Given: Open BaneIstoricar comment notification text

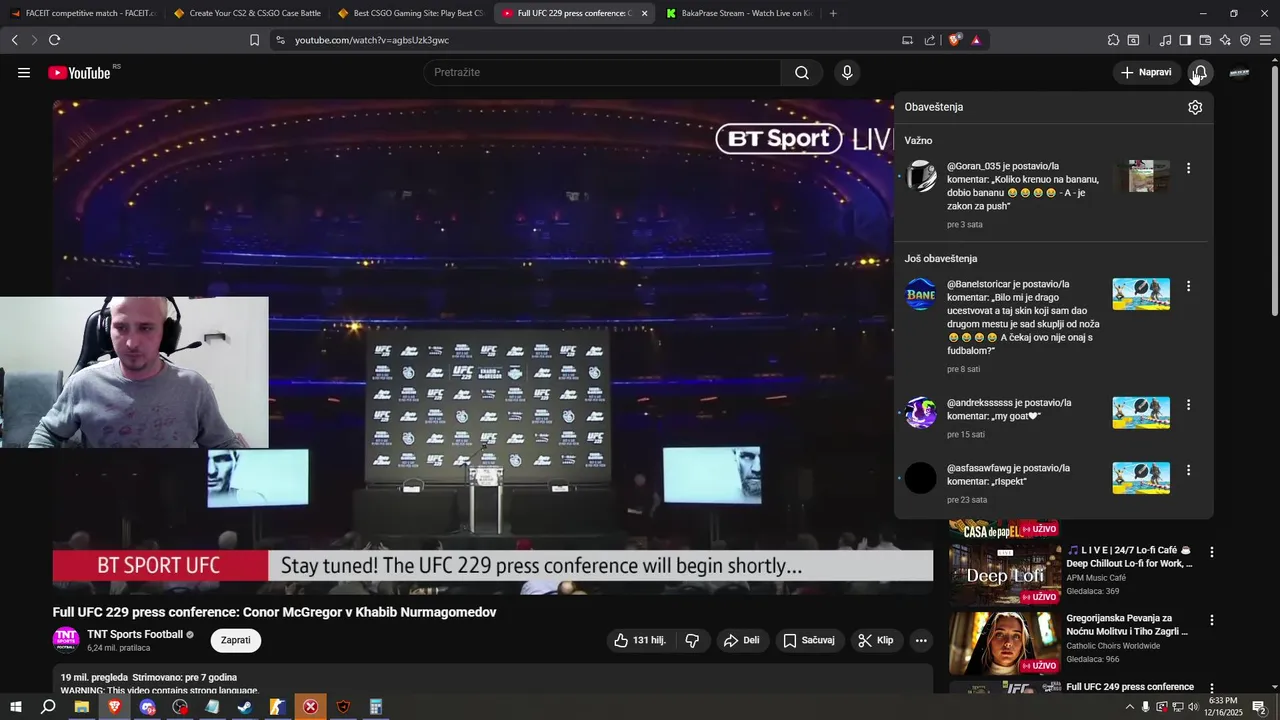Looking at the screenshot, I should tap(1023, 317).
